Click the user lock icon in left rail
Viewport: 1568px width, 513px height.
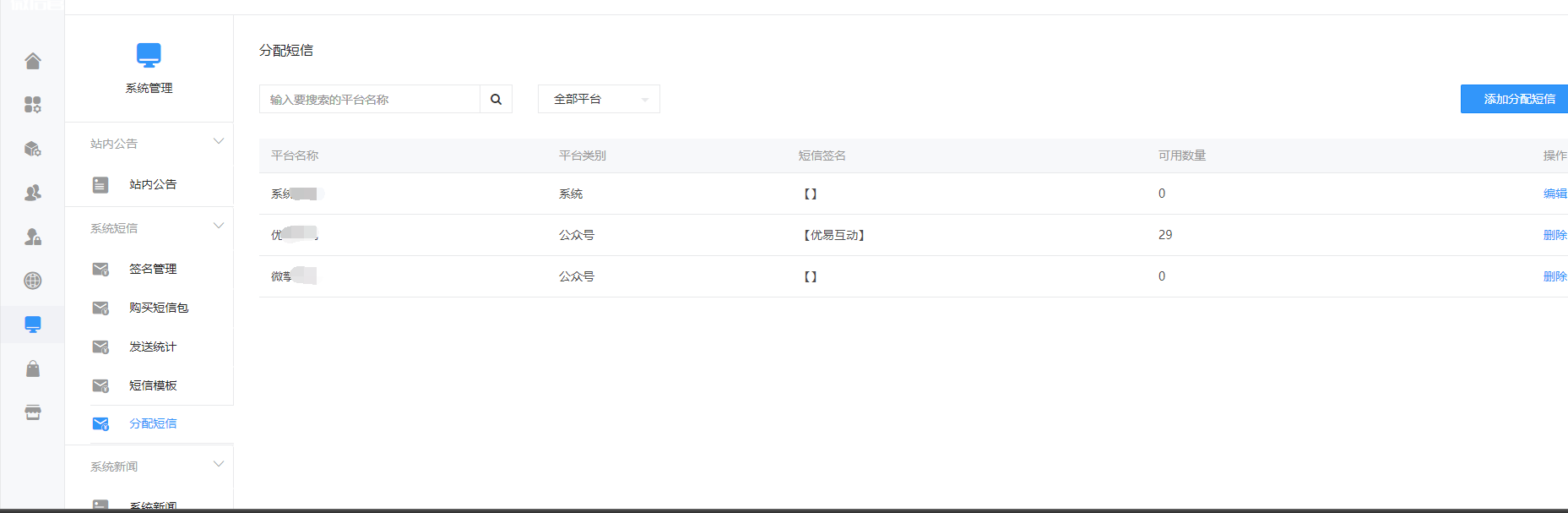pos(33,237)
